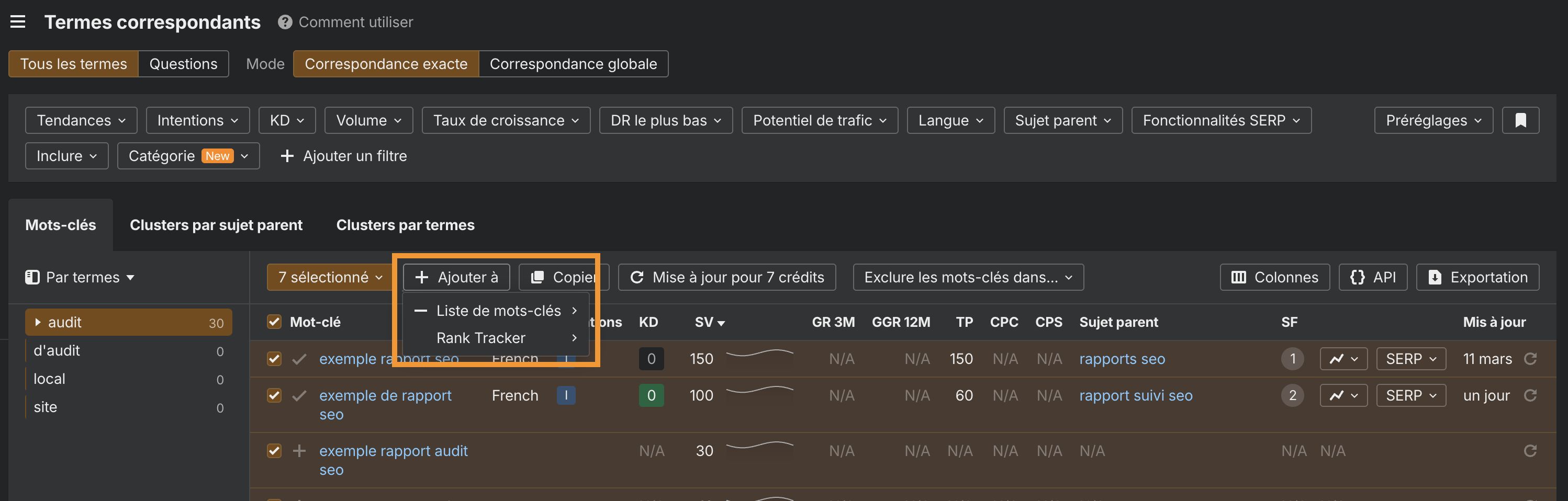The width and height of the screenshot is (1568, 501).
Task: Click the bookmark icon beside Préréglages
Action: pos(1520,120)
